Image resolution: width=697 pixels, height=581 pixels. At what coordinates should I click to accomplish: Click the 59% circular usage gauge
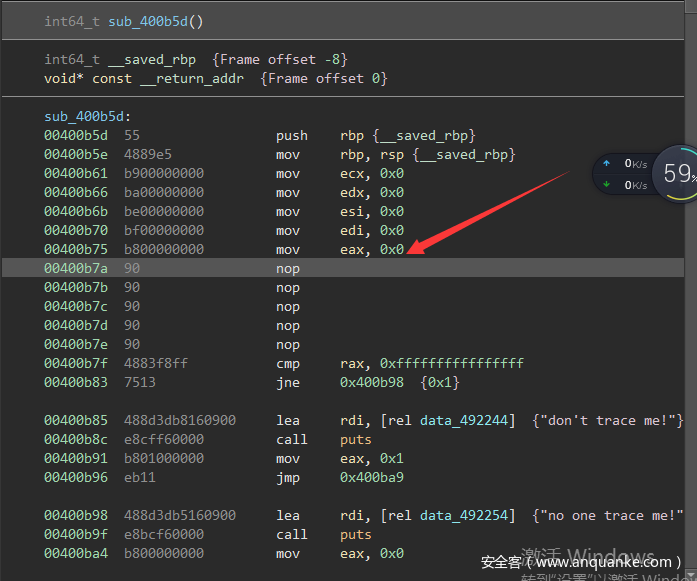click(x=676, y=174)
